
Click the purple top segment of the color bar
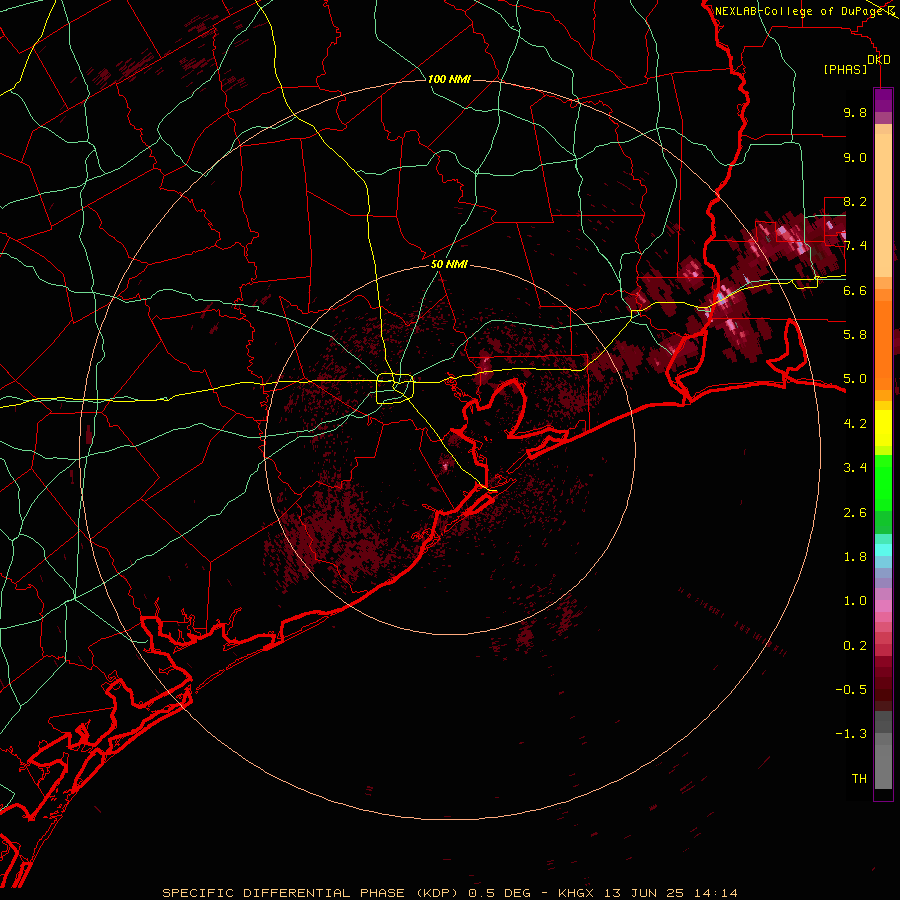[x=883, y=100]
